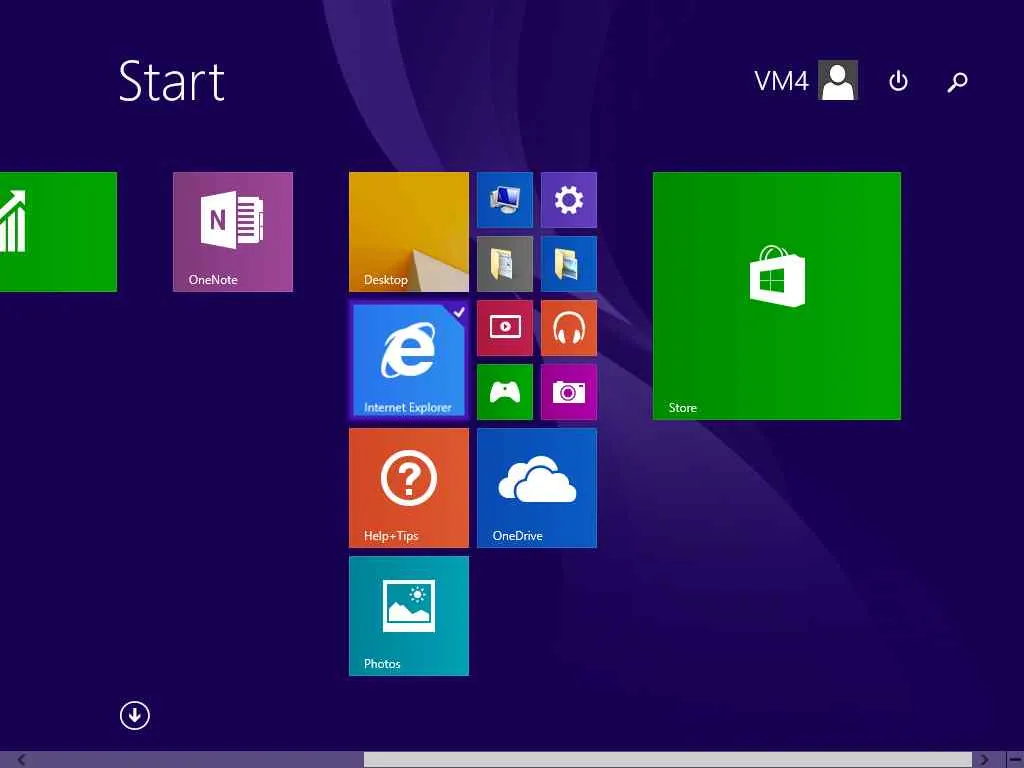The height and width of the screenshot is (768, 1024).
Task: Open the Store tile
Action: 776,296
